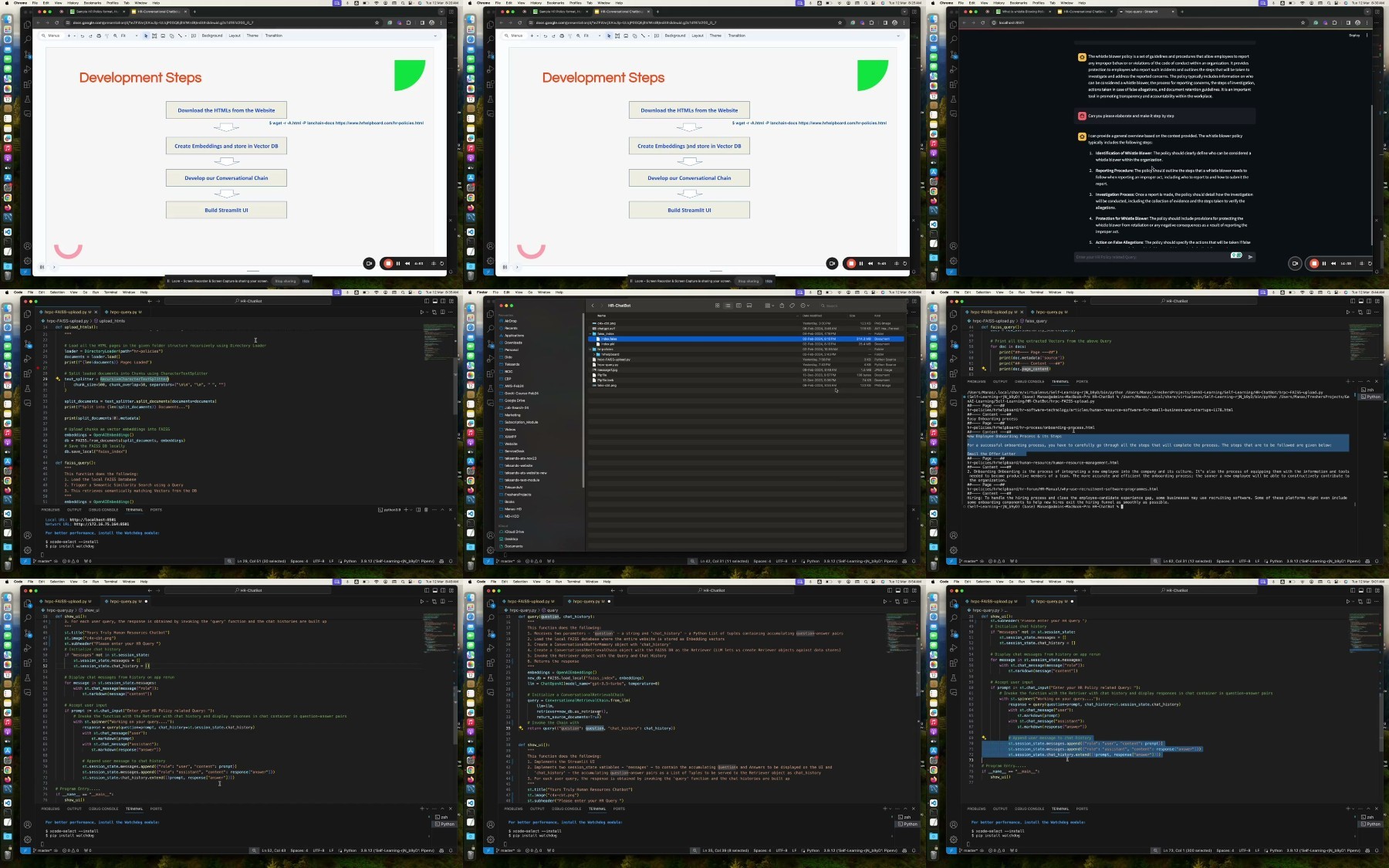The image size is (1389, 868).
Task: Open the Finder group-by dropdown
Action: [769, 306]
